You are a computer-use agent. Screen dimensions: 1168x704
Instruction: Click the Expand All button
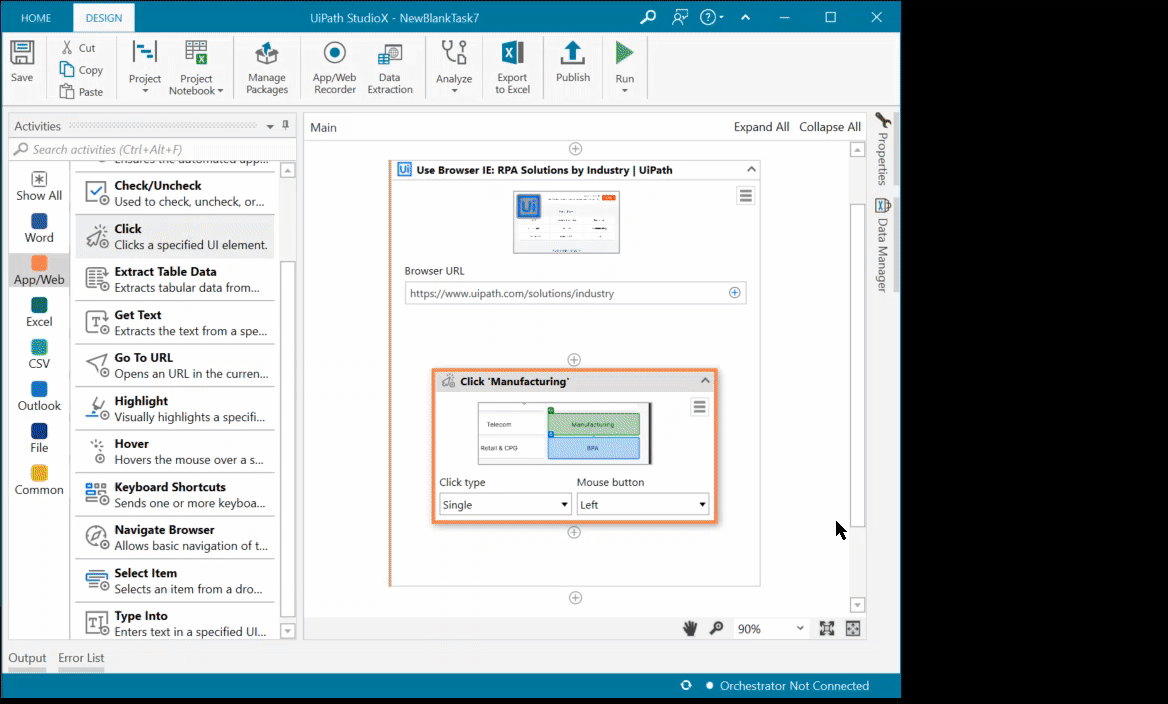click(x=761, y=127)
